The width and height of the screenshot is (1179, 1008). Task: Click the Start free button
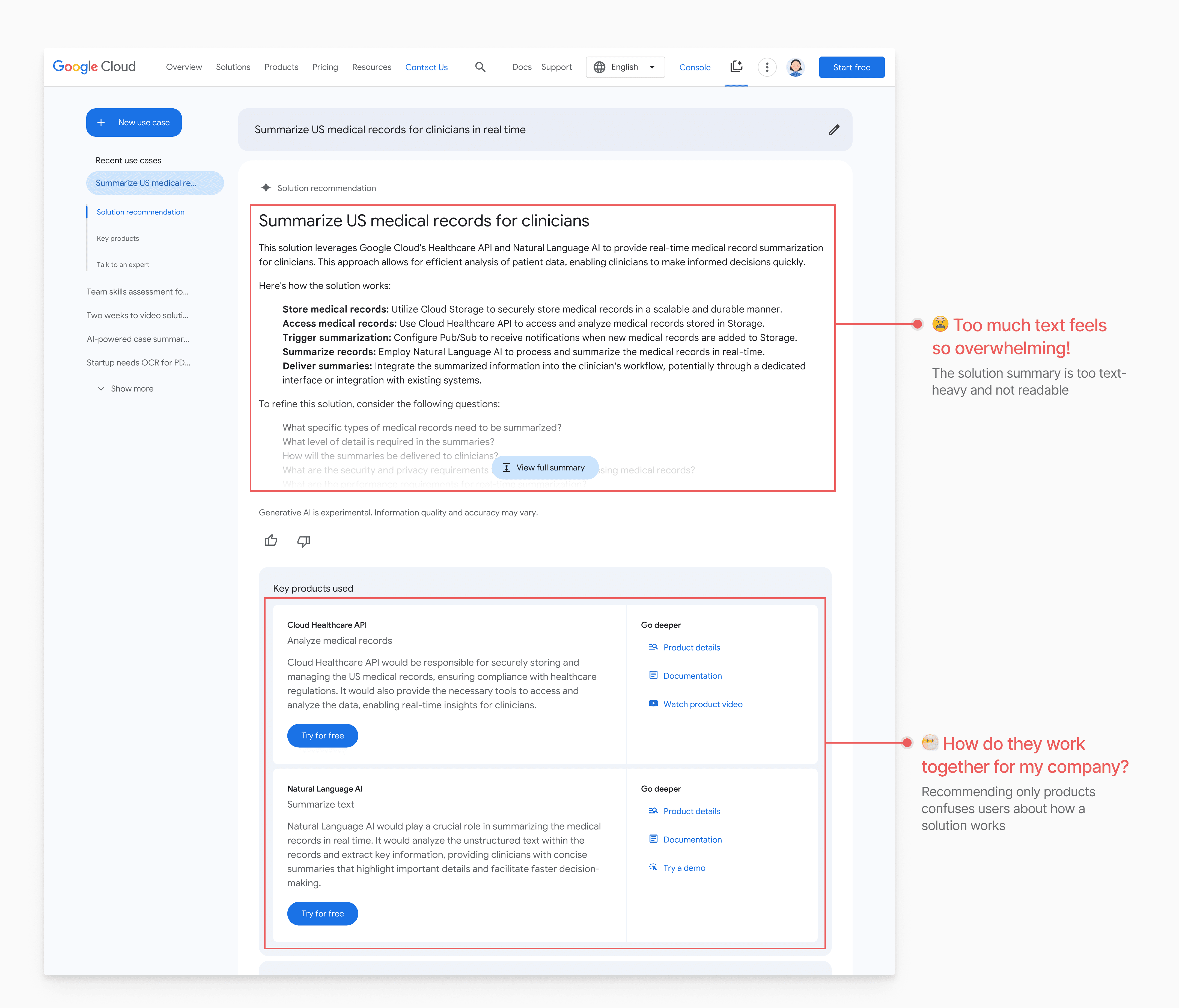pos(851,67)
